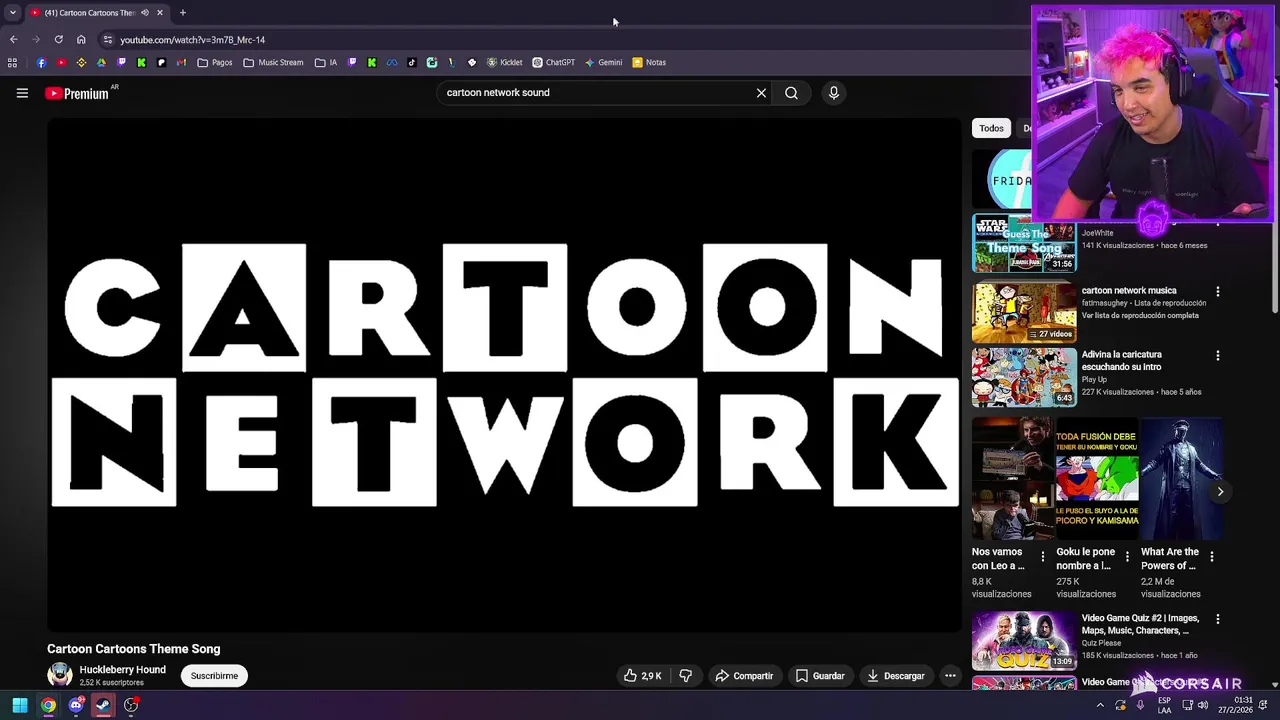
Task: Dislike the video
Action: 686,676
